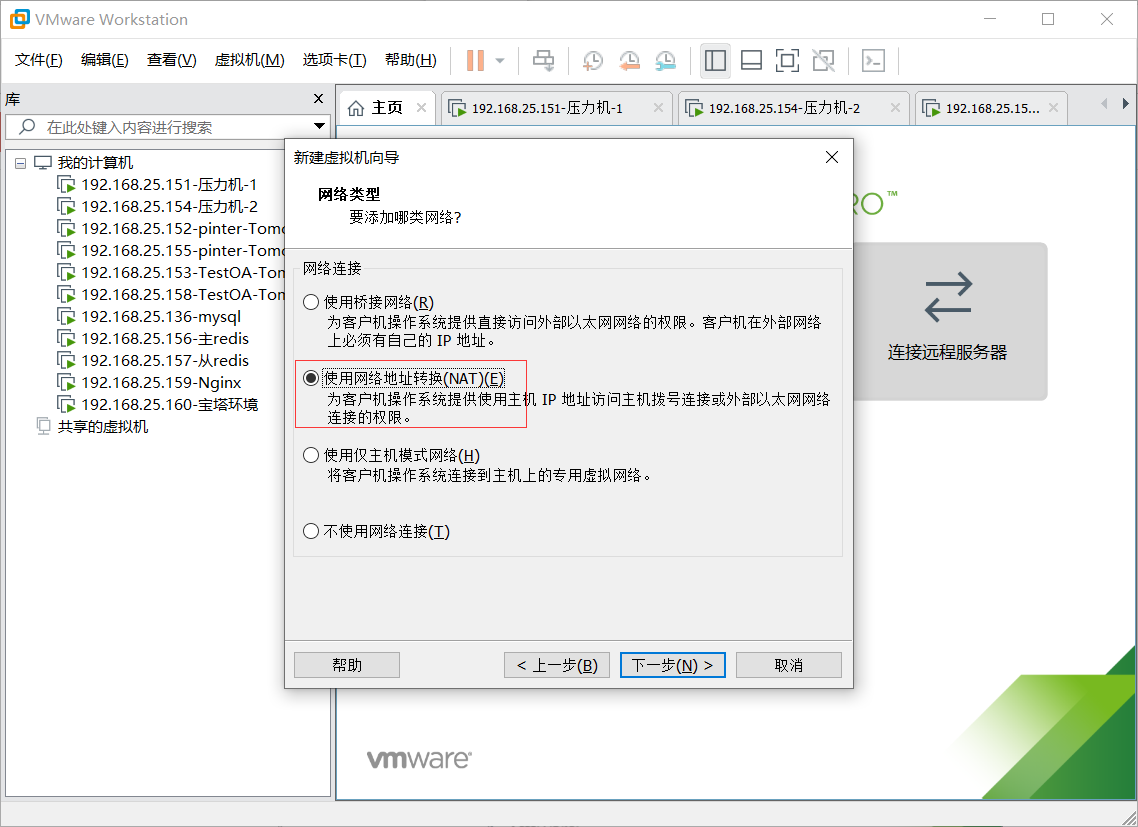Open the 文件(F) menu
This screenshot has height=827, width=1138.
(38, 60)
